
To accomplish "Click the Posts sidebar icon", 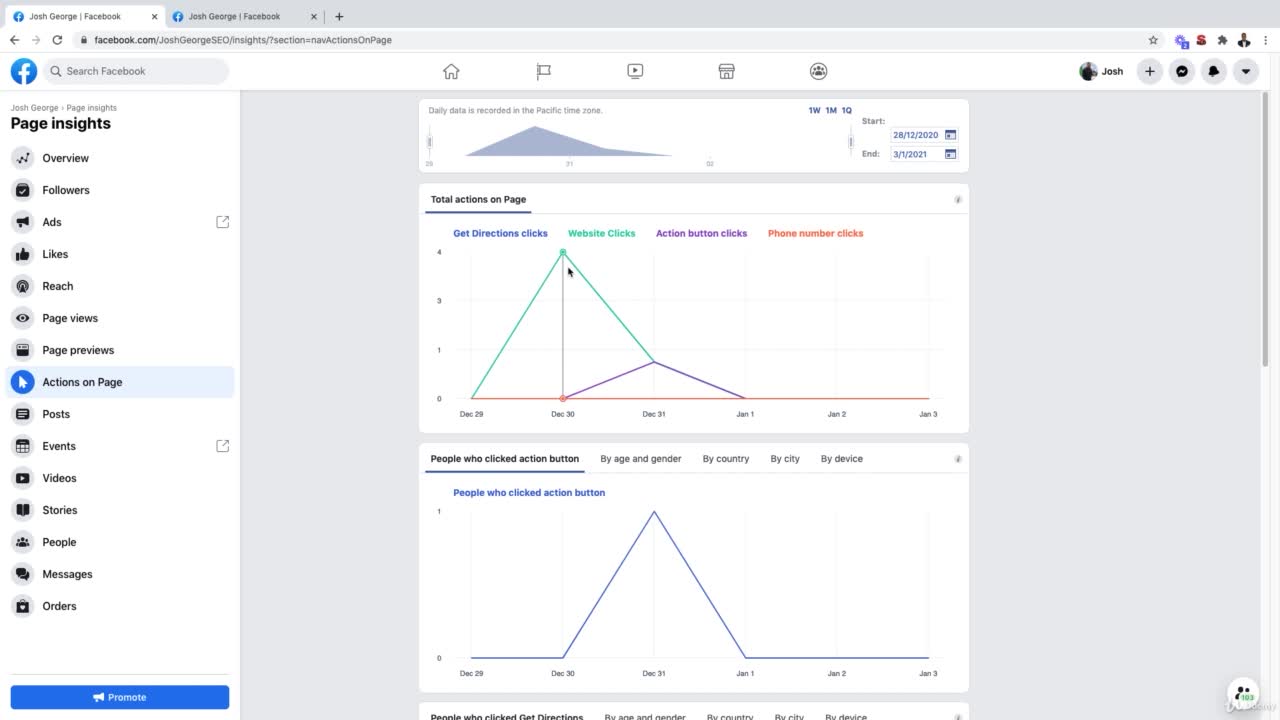I will [x=22, y=414].
